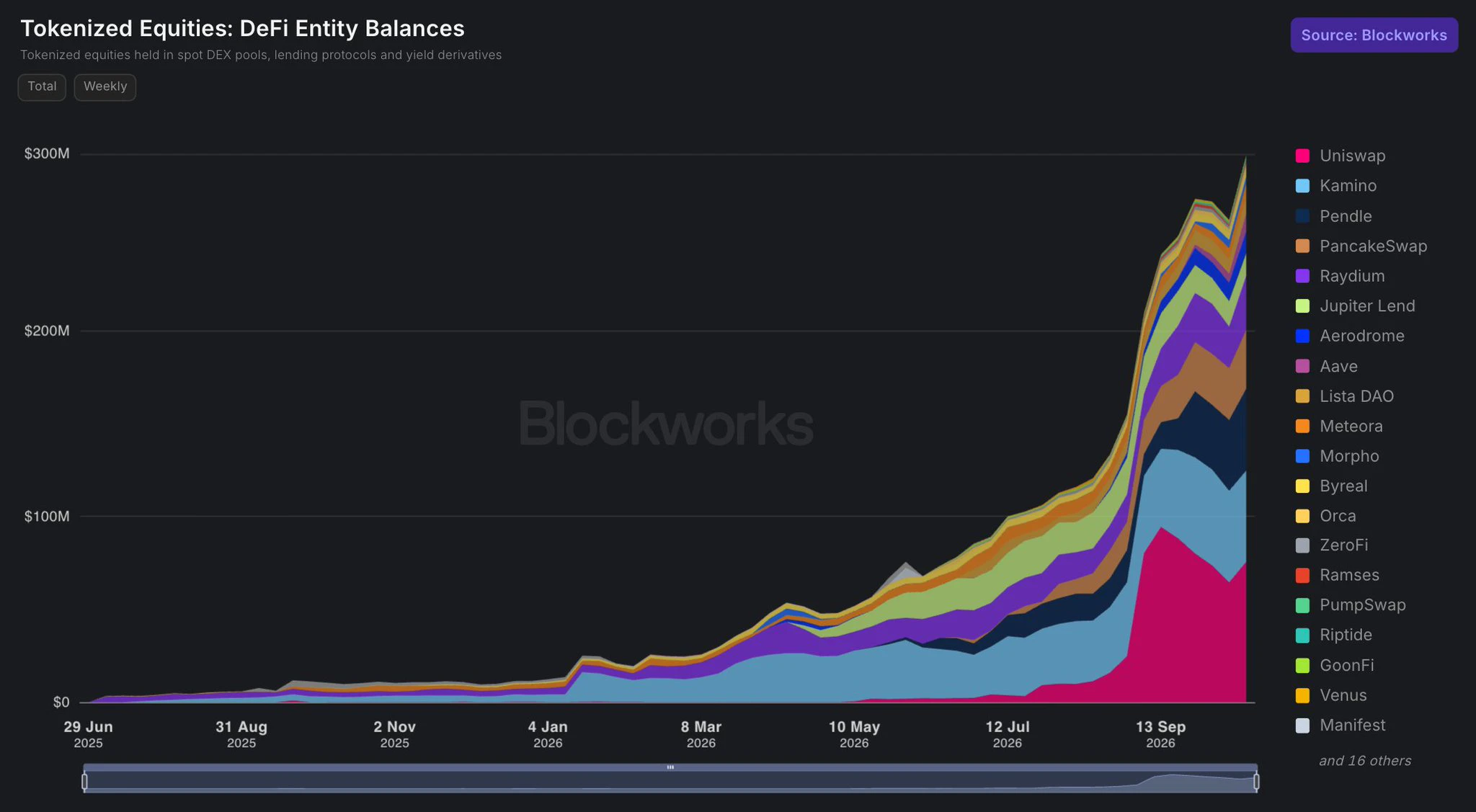
Task: Click the Ramses red legend swatch
Action: click(1302, 575)
